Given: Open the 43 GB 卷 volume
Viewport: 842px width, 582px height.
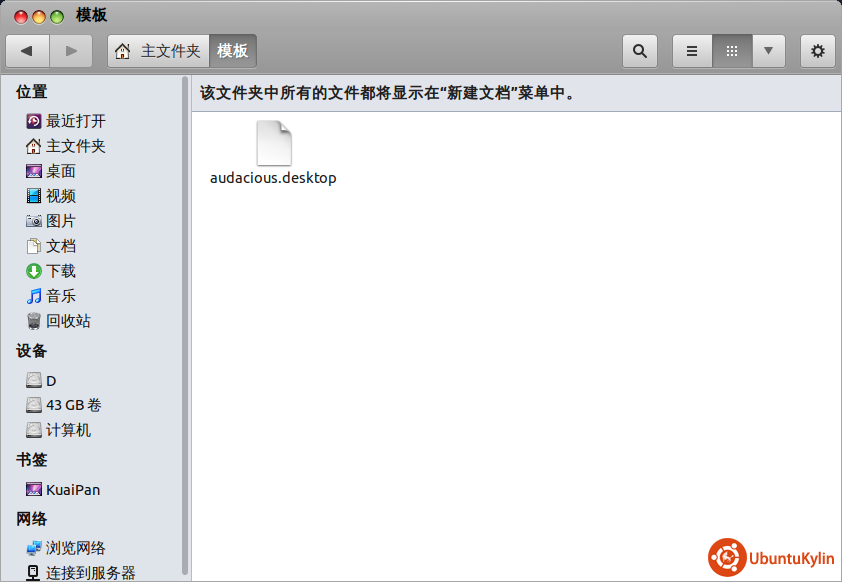Looking at the screenshot, I should click(x=73, y=405).
